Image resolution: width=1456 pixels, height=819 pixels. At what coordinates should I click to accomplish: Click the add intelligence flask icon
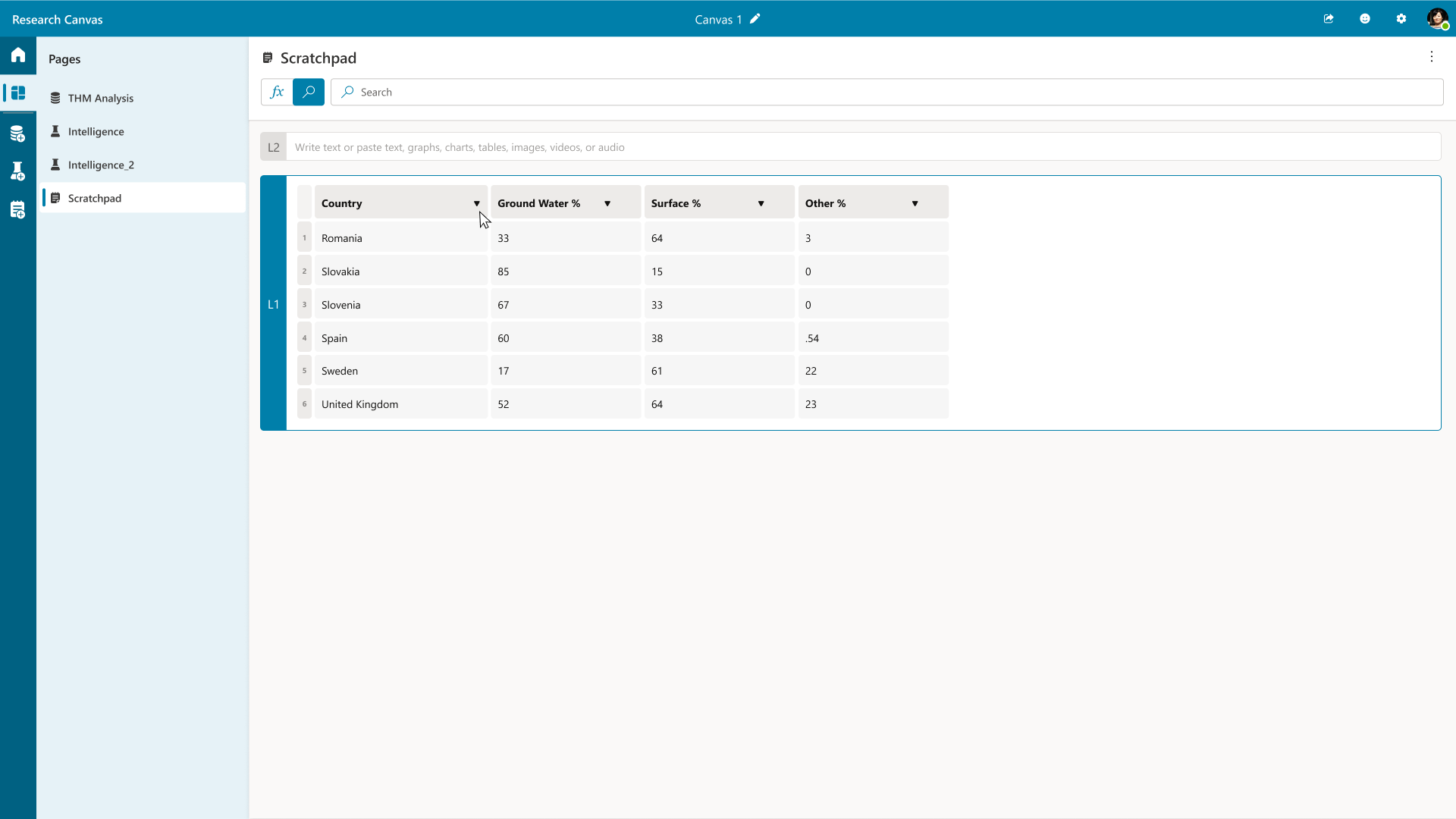pyautogui.click(x=18, y=171)
